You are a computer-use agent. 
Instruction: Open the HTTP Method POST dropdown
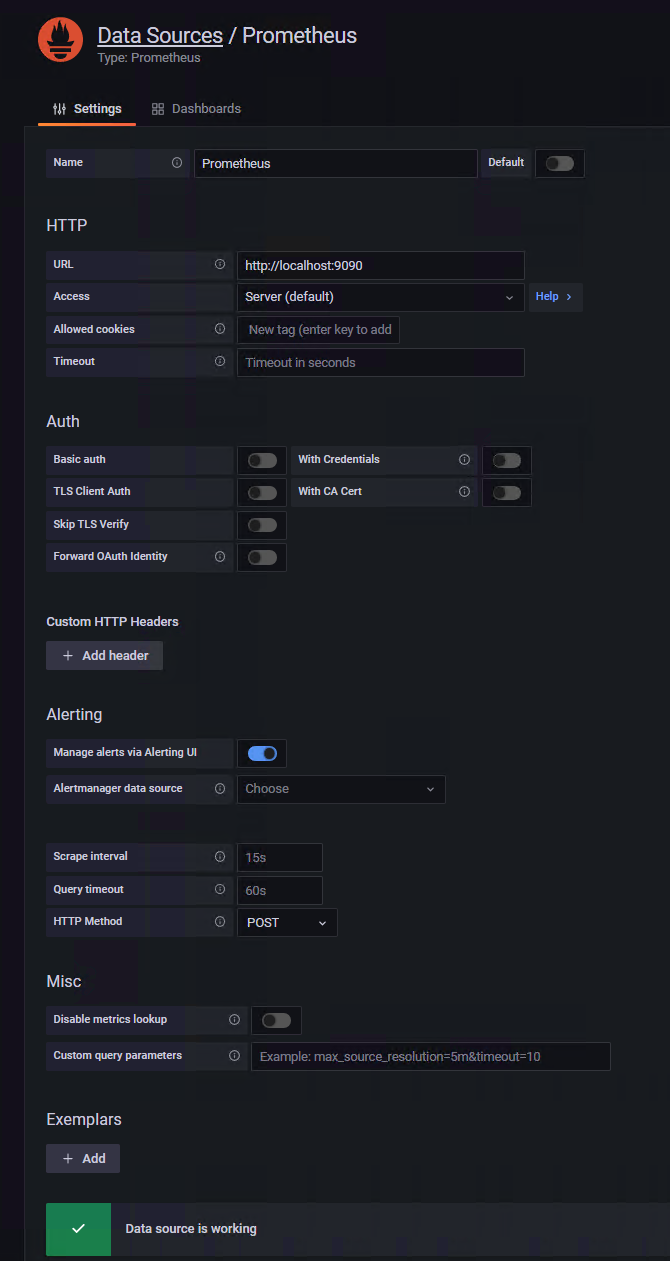[287, 922]
